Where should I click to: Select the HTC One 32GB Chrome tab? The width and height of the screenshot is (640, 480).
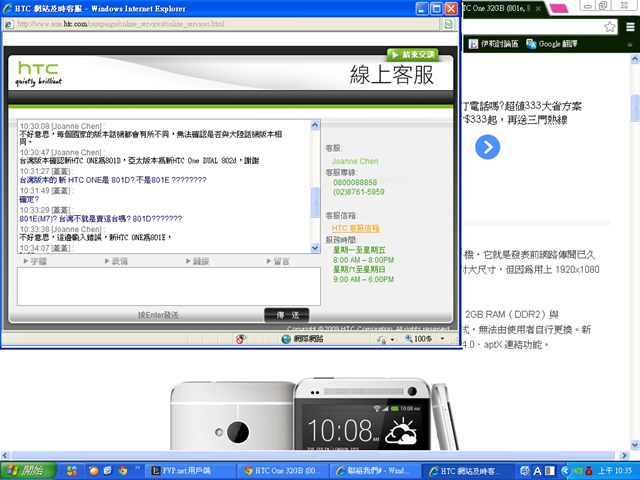(x=496, y=8)
